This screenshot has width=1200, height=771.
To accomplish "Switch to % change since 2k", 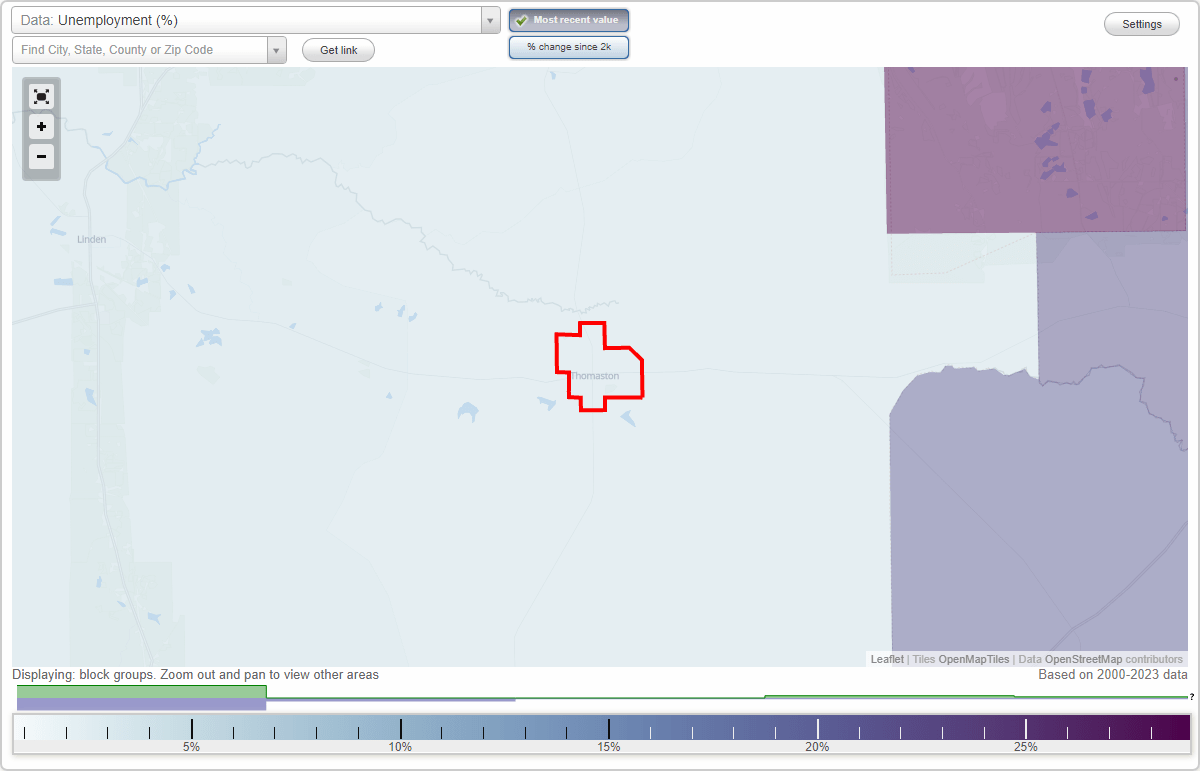I will tap(568, 47).
